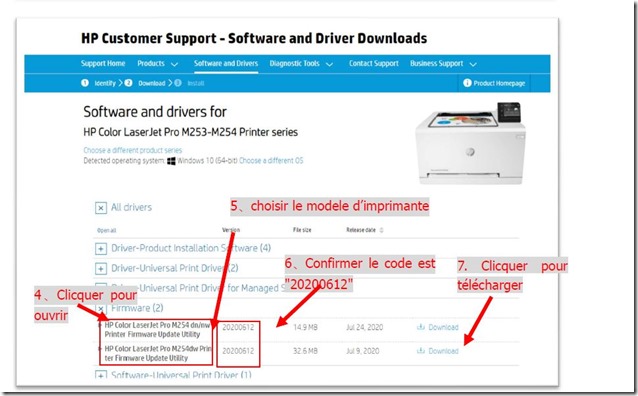Sort by Release date arrows

pos(381,230)
